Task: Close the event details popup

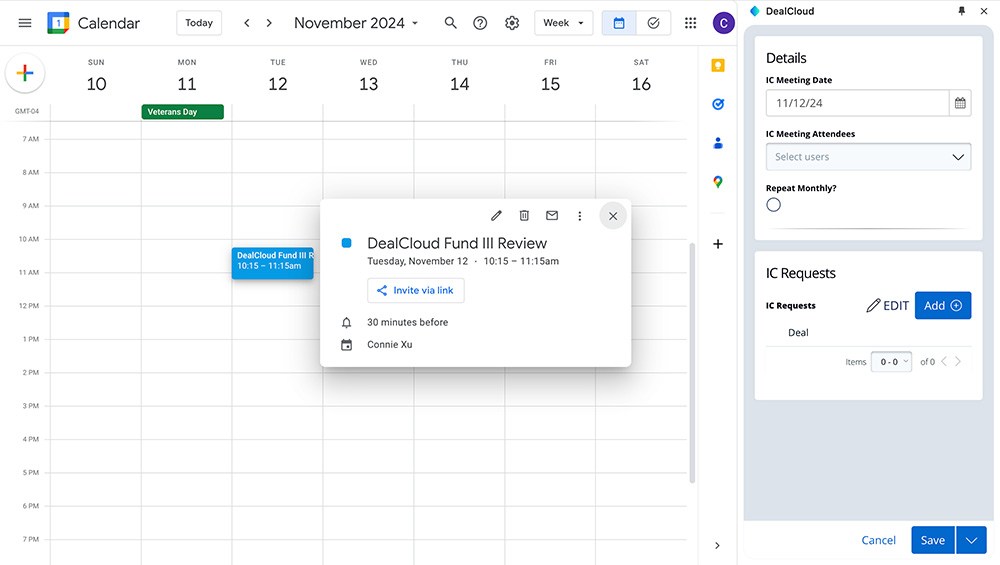Action: tap(613, 216)
